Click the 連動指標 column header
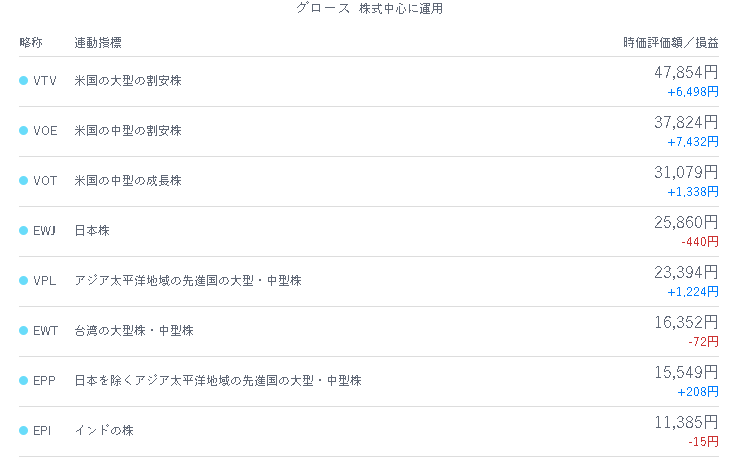739x461 pixels. (98, 43)
